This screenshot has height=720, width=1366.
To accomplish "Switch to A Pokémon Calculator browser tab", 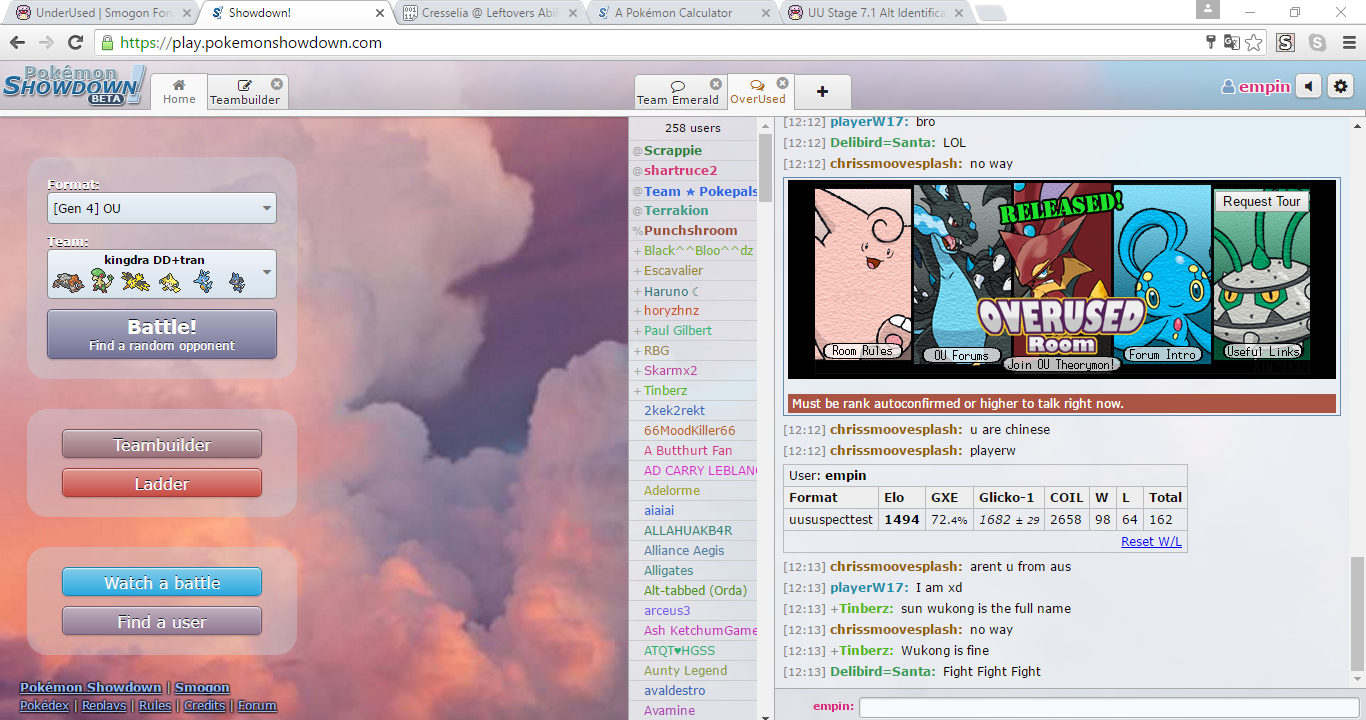I will (681, 13).
